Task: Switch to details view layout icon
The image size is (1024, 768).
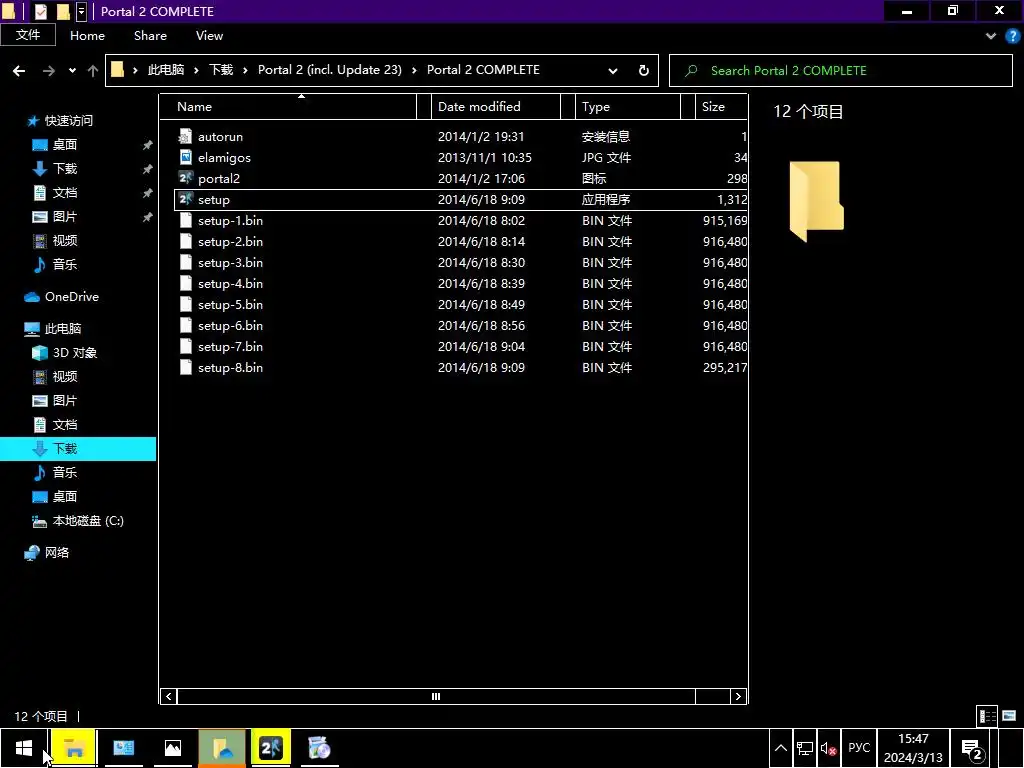Action: [987, 716]
